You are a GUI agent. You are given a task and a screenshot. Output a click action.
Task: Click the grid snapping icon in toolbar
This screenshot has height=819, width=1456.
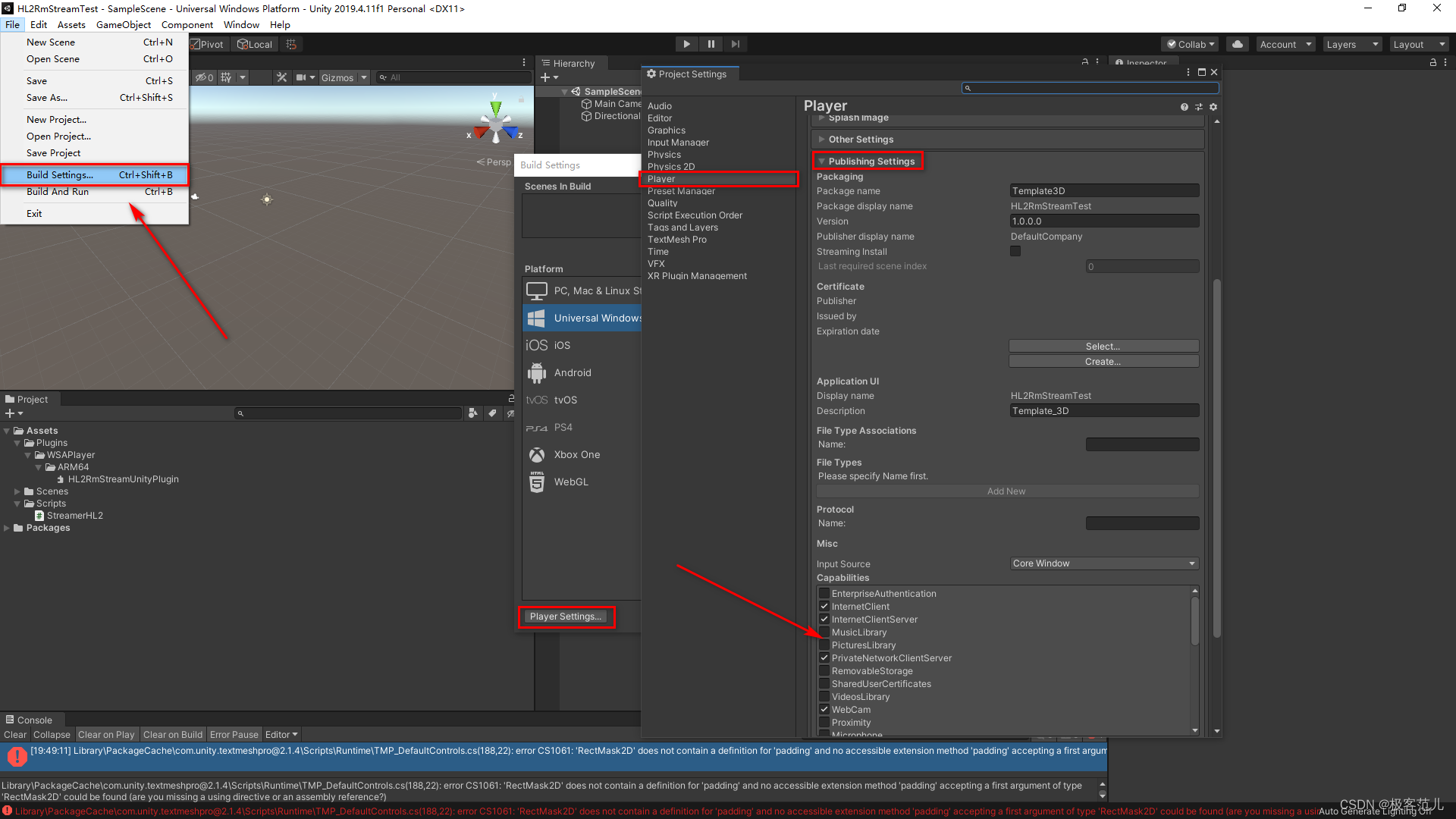tap(291, 44)
